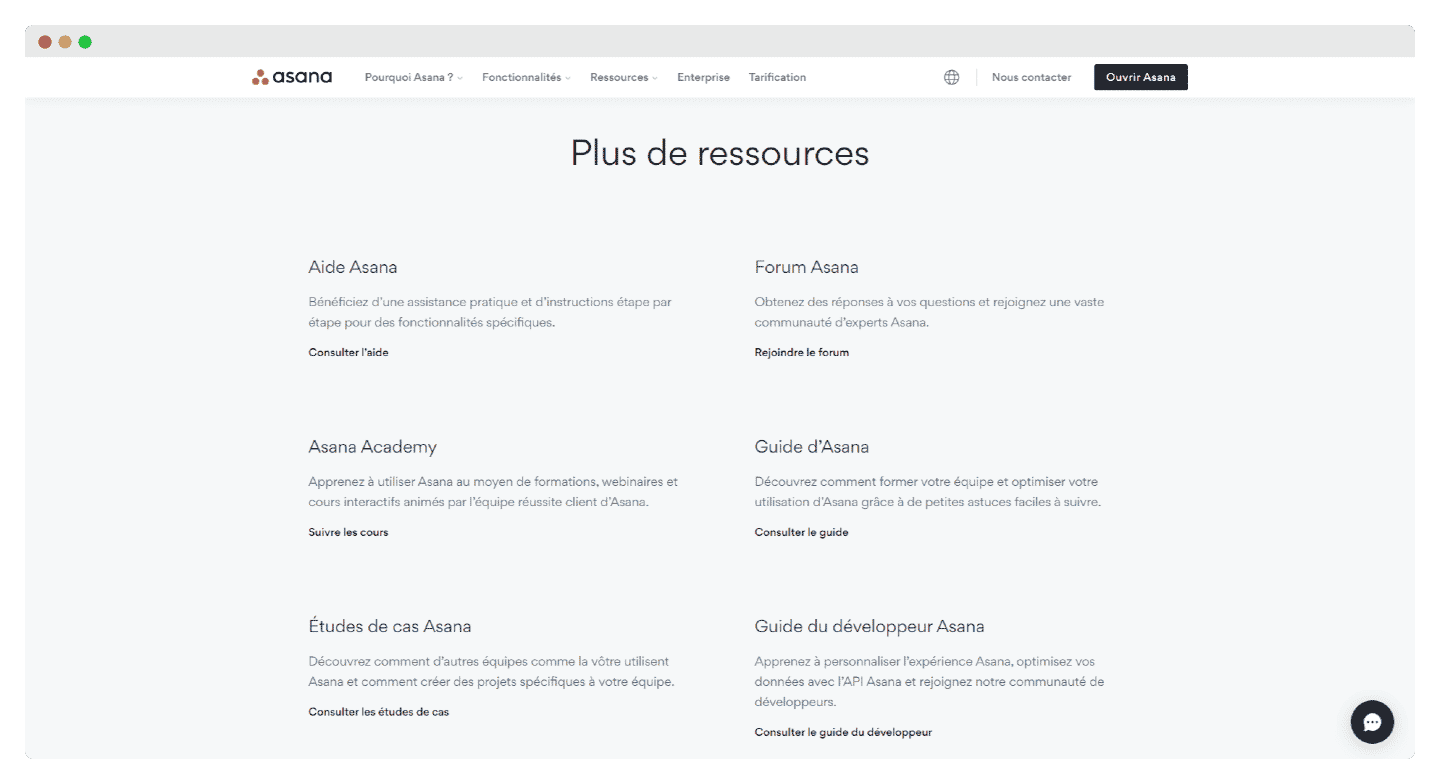Screen dimensions: 1440x784
Task: Click 'Apprenez à utiliser Asana' description
Action: [x=493, y=492]
